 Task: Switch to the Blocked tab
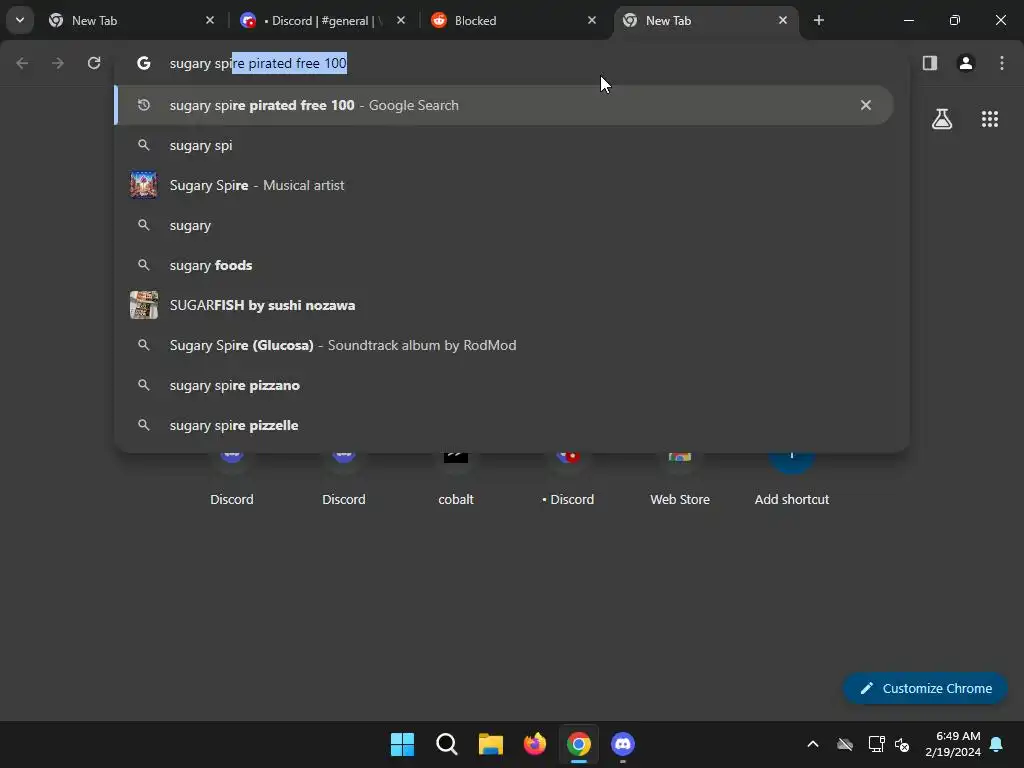coord(513,20)
